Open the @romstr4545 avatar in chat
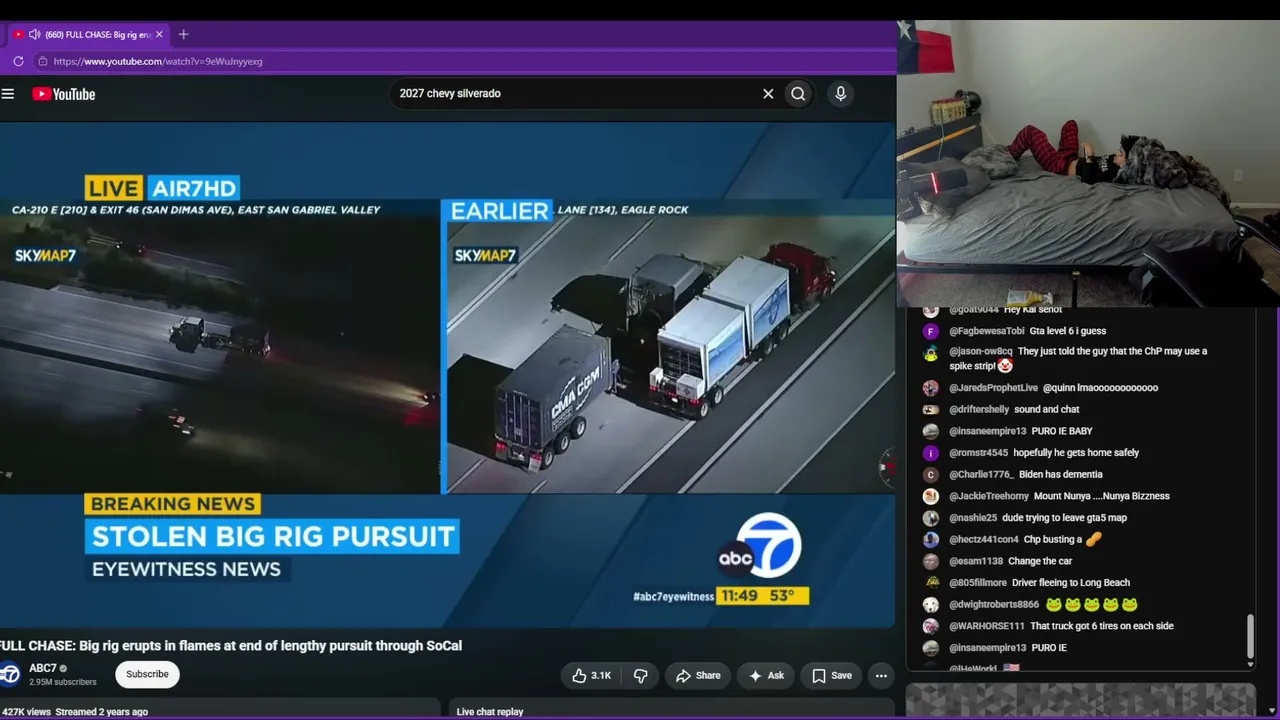 [x=931, y=453]
